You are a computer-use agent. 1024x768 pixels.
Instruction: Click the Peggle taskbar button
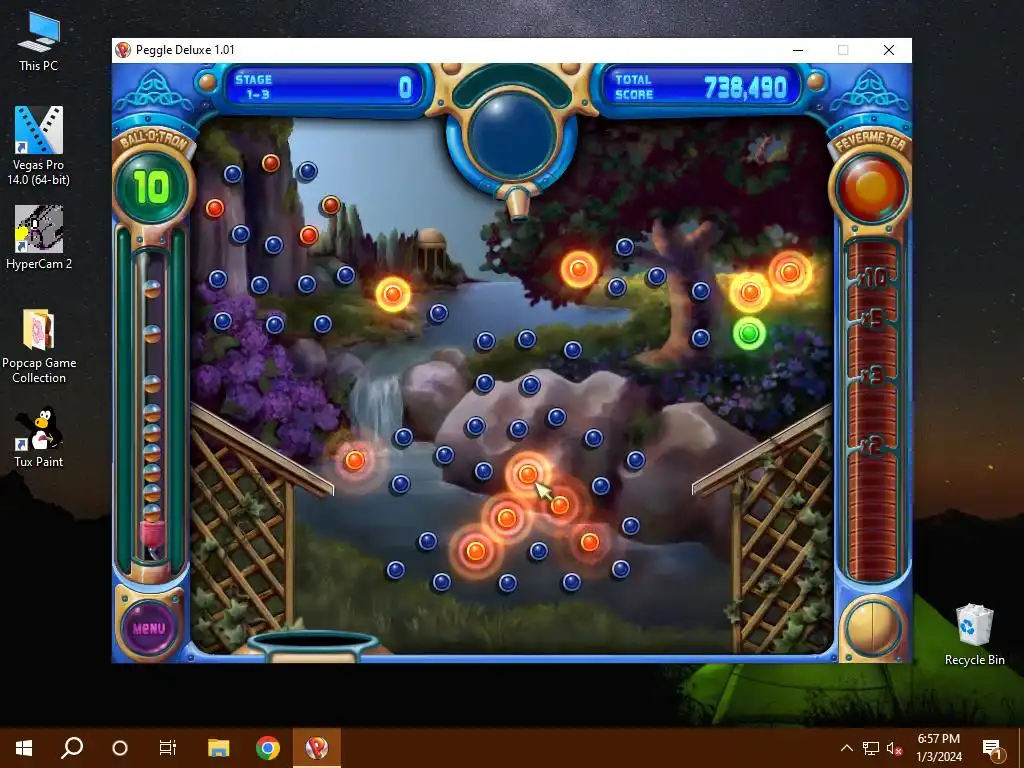(x=317, y=748)
